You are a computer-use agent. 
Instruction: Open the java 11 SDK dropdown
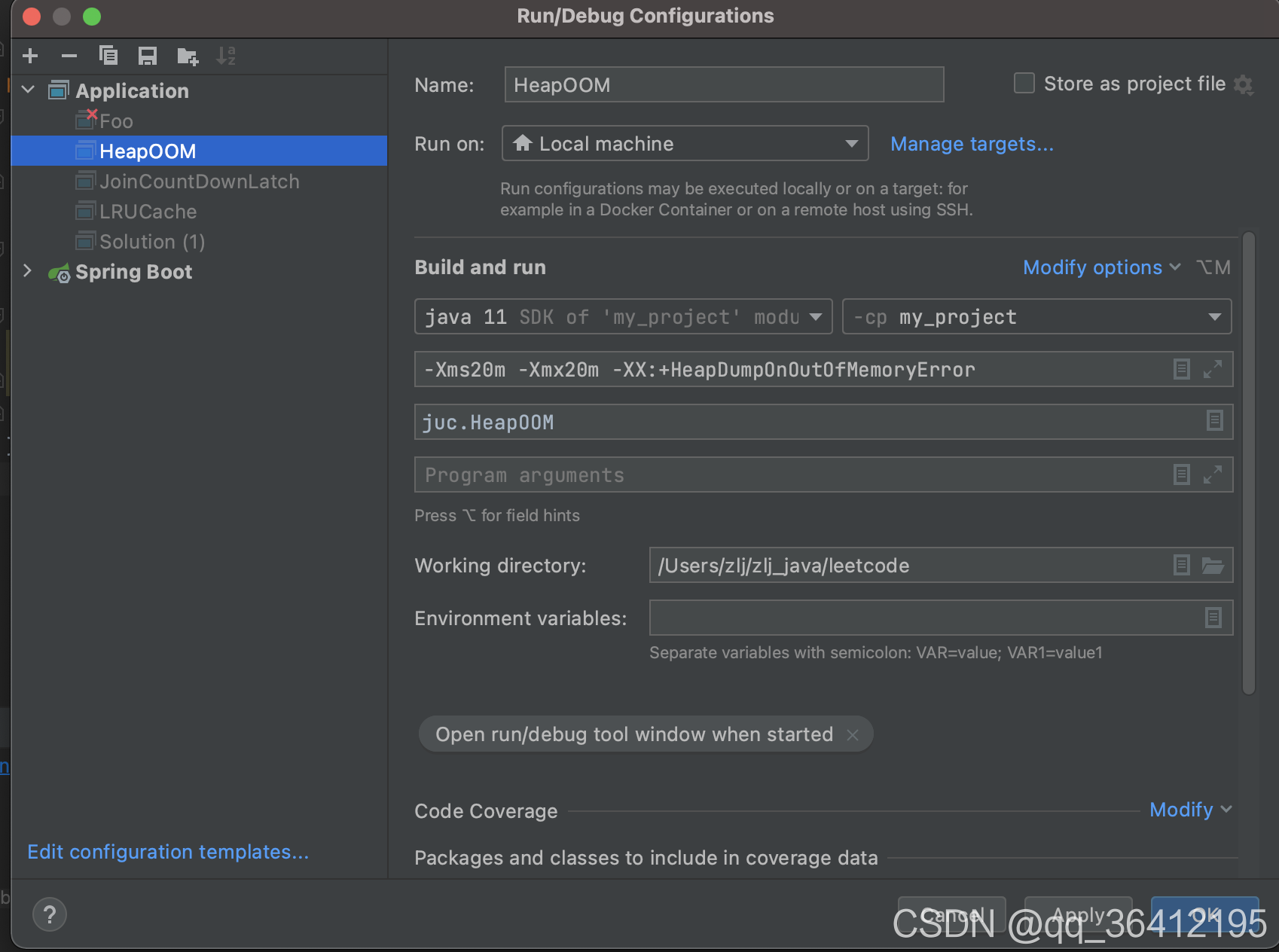624,316
